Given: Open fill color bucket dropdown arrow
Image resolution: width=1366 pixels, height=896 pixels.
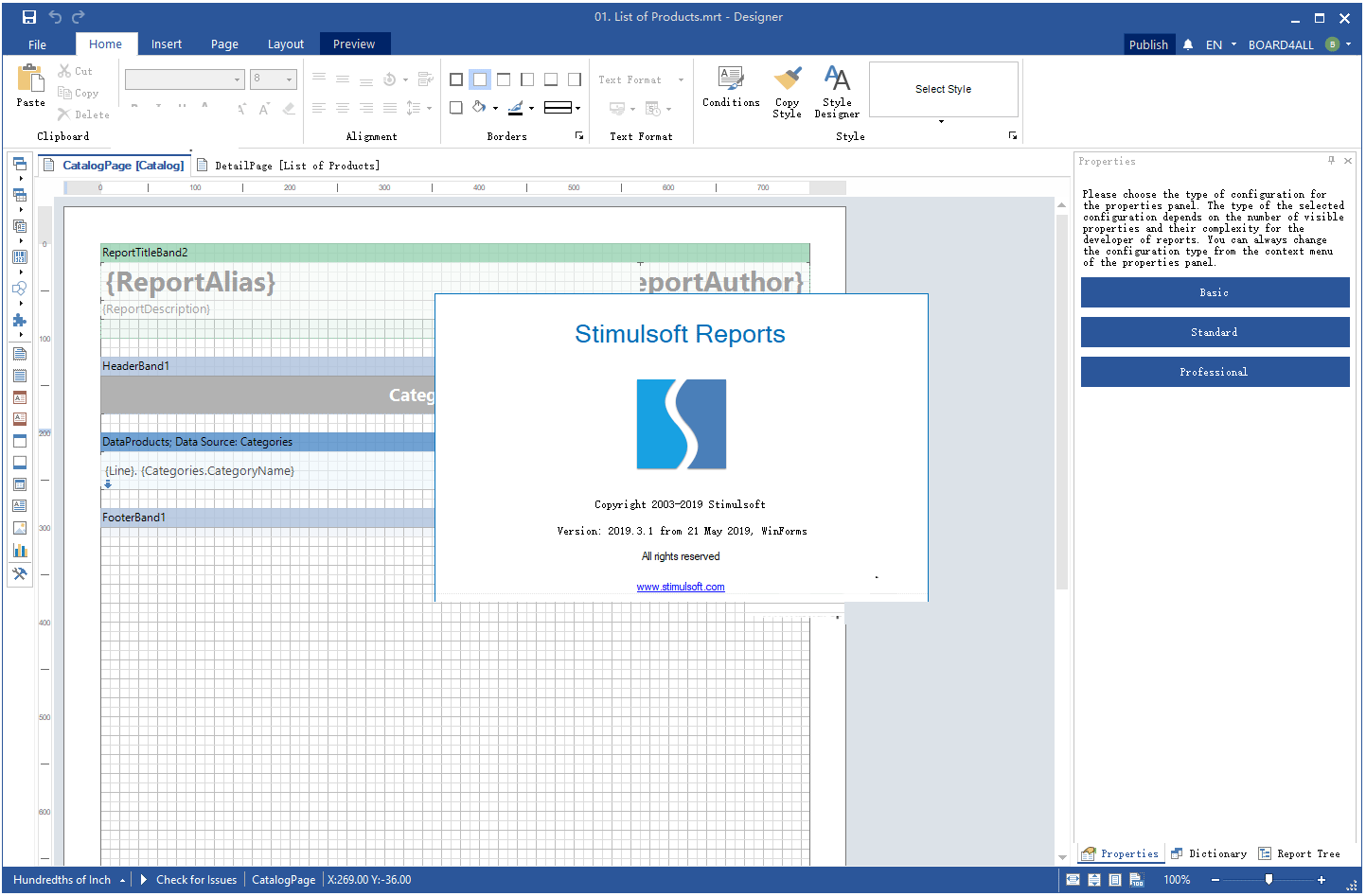Looking at the screenshot, I should click(496, 108).
